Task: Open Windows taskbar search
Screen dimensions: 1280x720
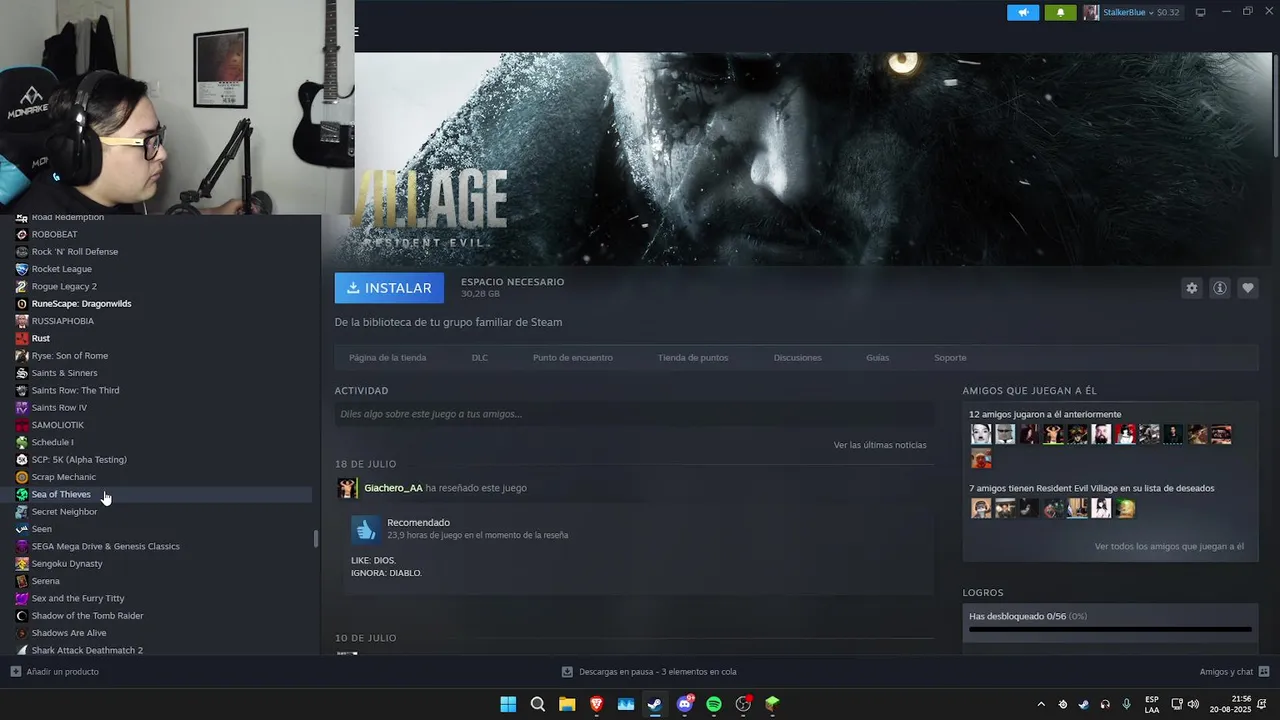Action: (x=538, y=704)
